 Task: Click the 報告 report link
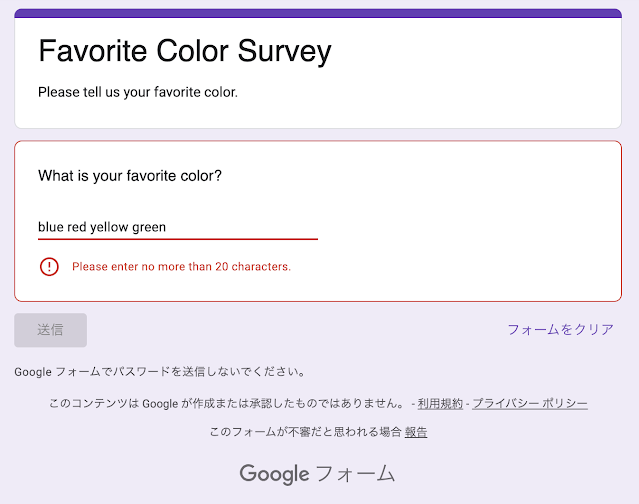click(416, 432)
